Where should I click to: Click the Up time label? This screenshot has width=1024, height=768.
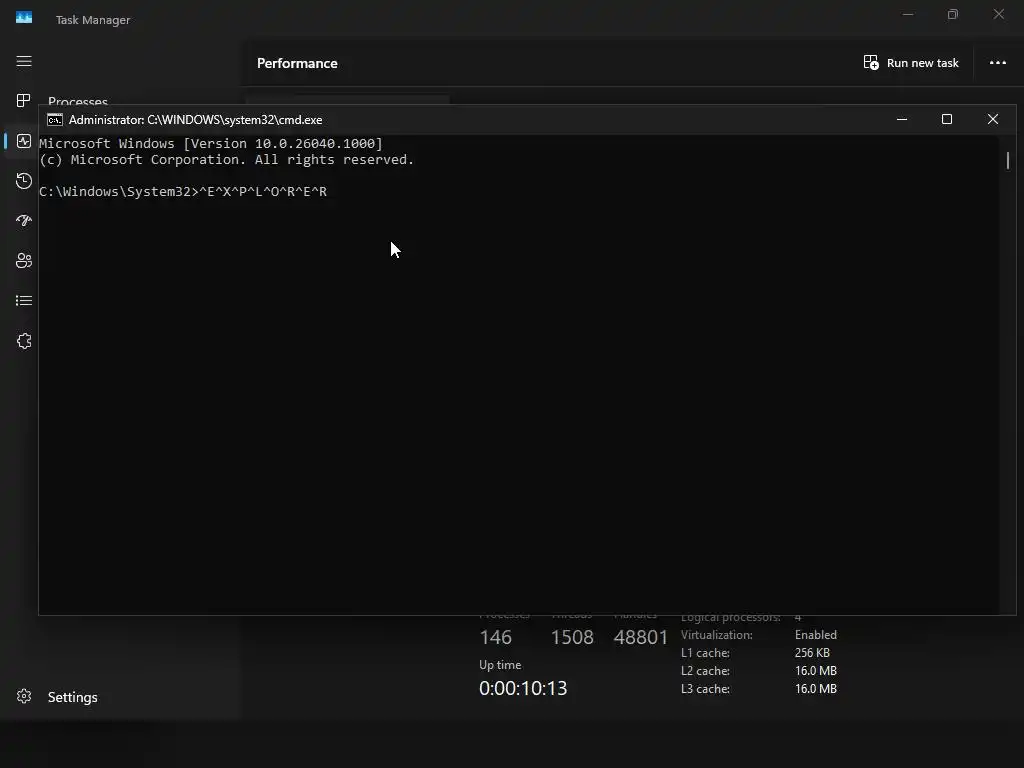(500, 665)
